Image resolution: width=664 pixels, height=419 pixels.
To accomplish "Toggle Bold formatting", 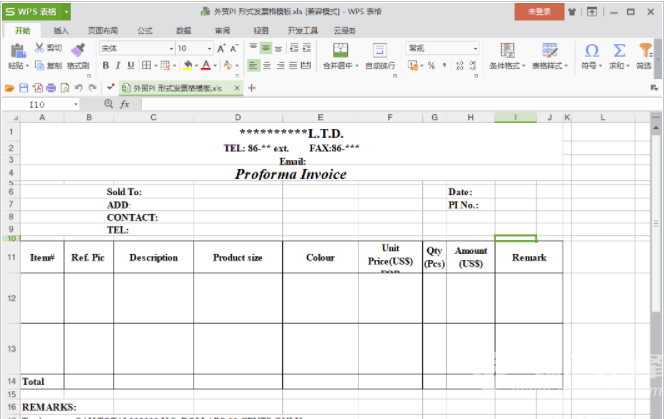I will tap(105, 66).
